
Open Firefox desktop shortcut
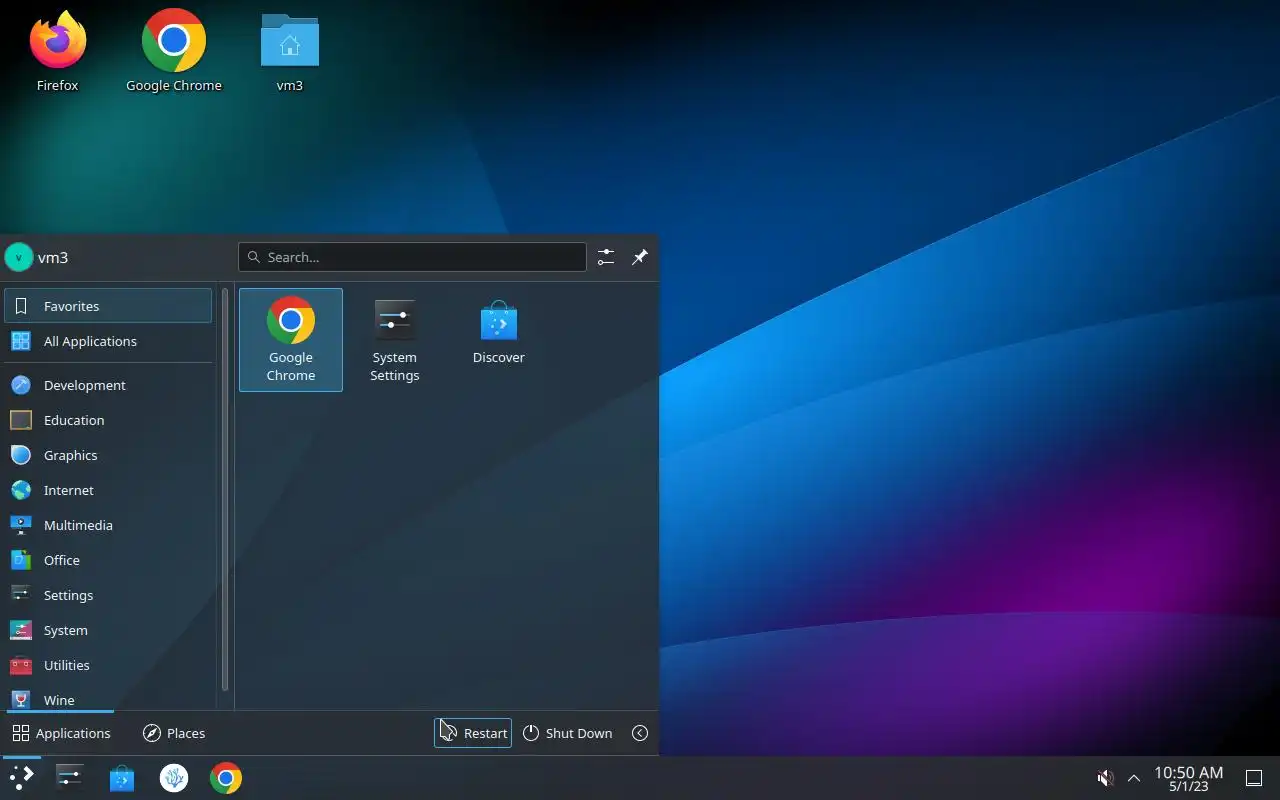[x=57, y=52]
